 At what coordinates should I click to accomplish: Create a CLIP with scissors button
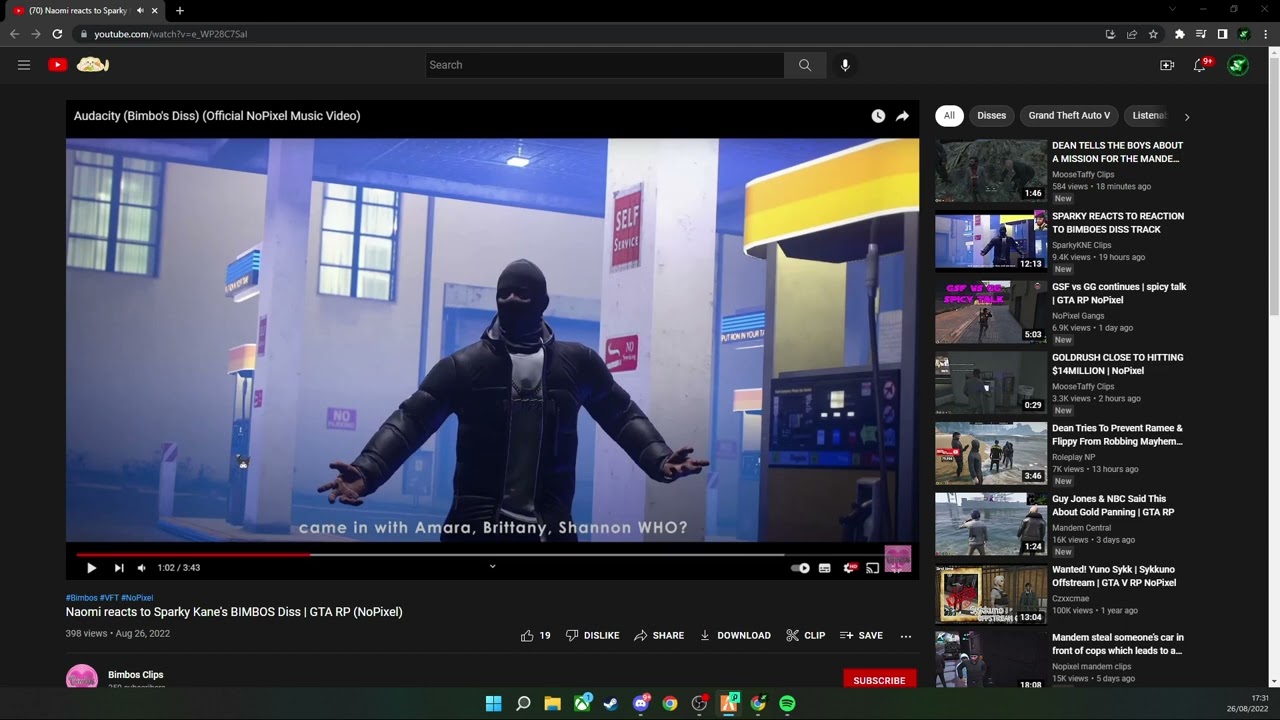click(806, 635)
